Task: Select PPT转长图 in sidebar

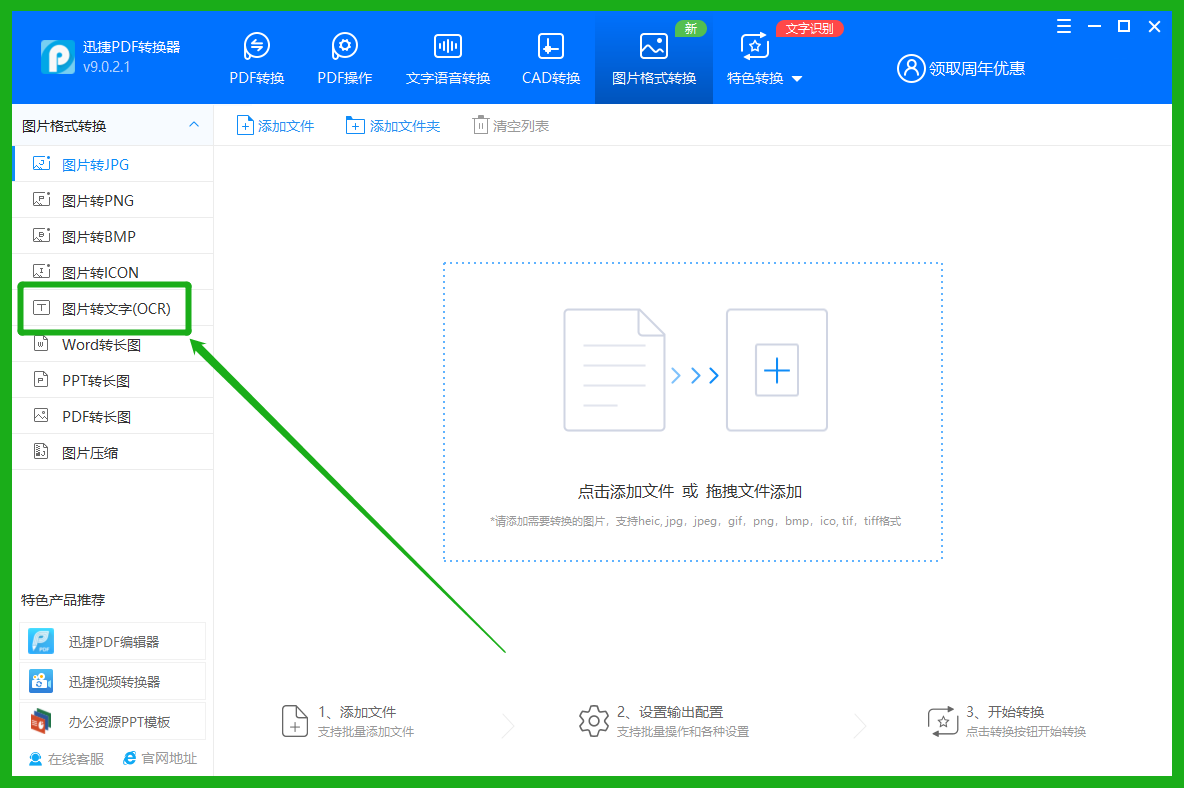Action: (x=113, y=380)
